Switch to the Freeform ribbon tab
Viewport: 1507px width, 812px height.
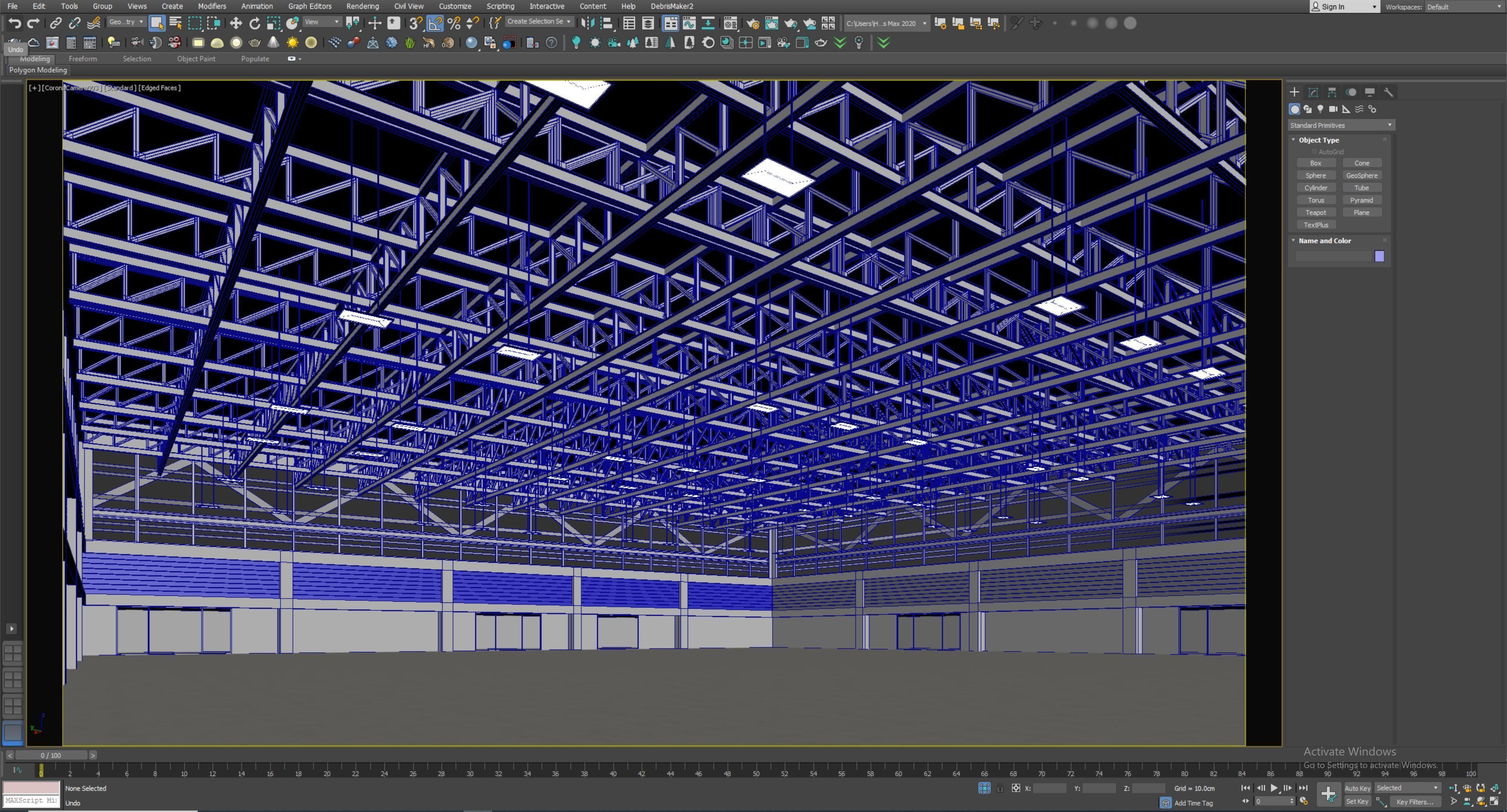coord(82,59)
